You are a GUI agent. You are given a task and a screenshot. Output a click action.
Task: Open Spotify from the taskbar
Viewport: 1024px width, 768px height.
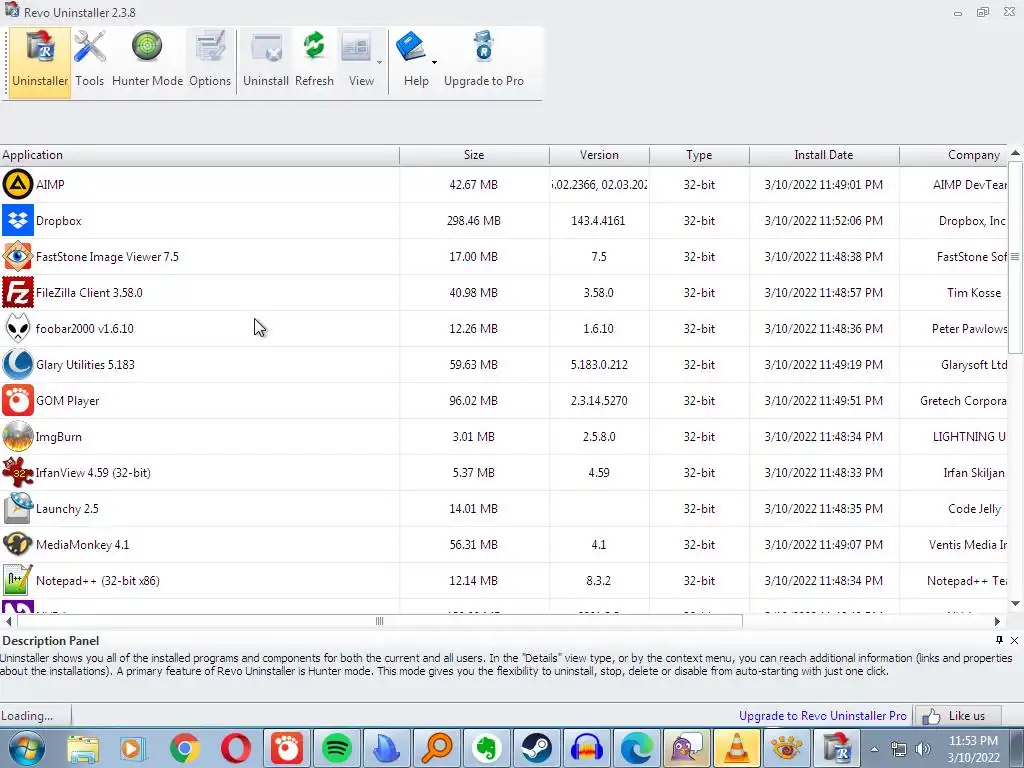336,748
